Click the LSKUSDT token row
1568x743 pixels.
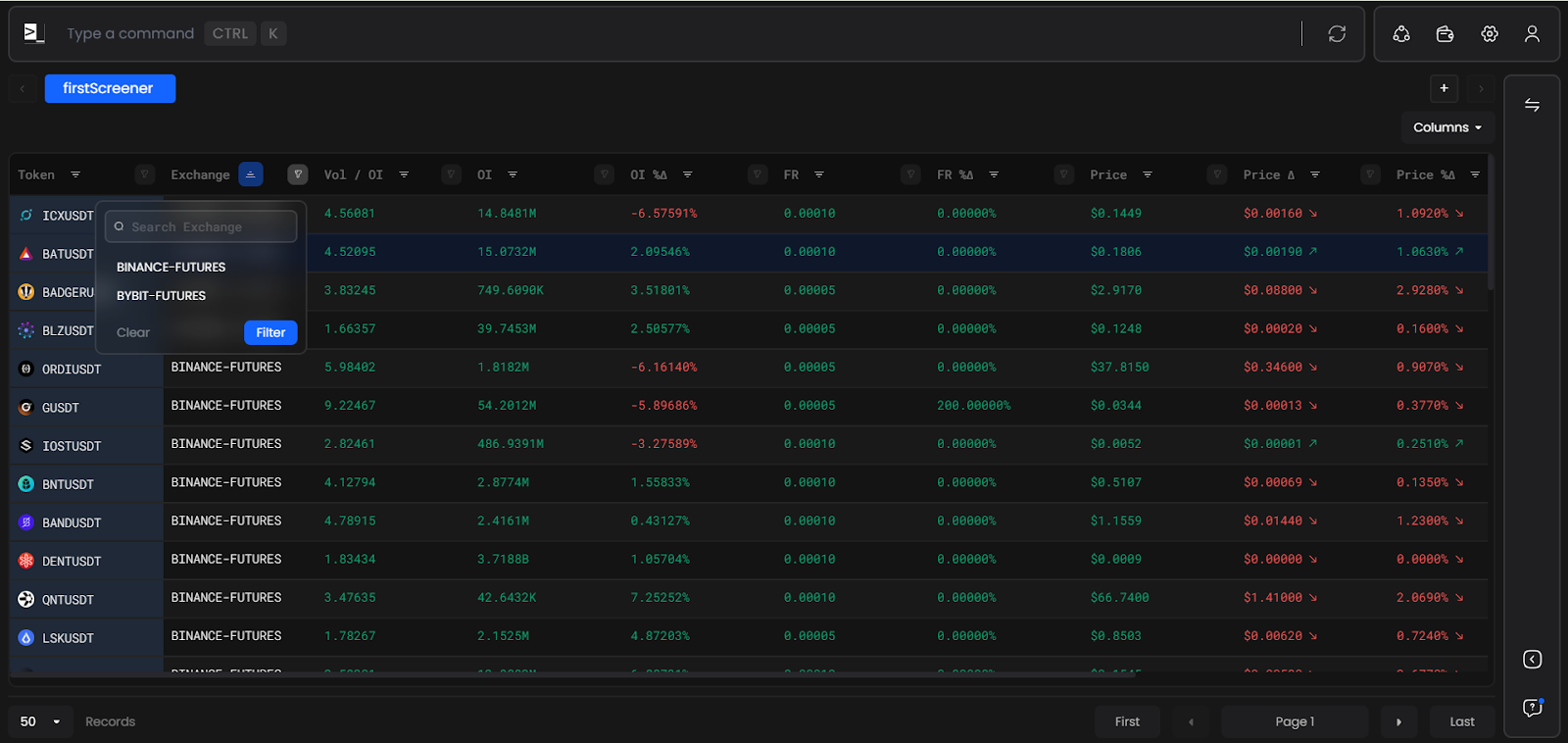(x=749, y=637)
